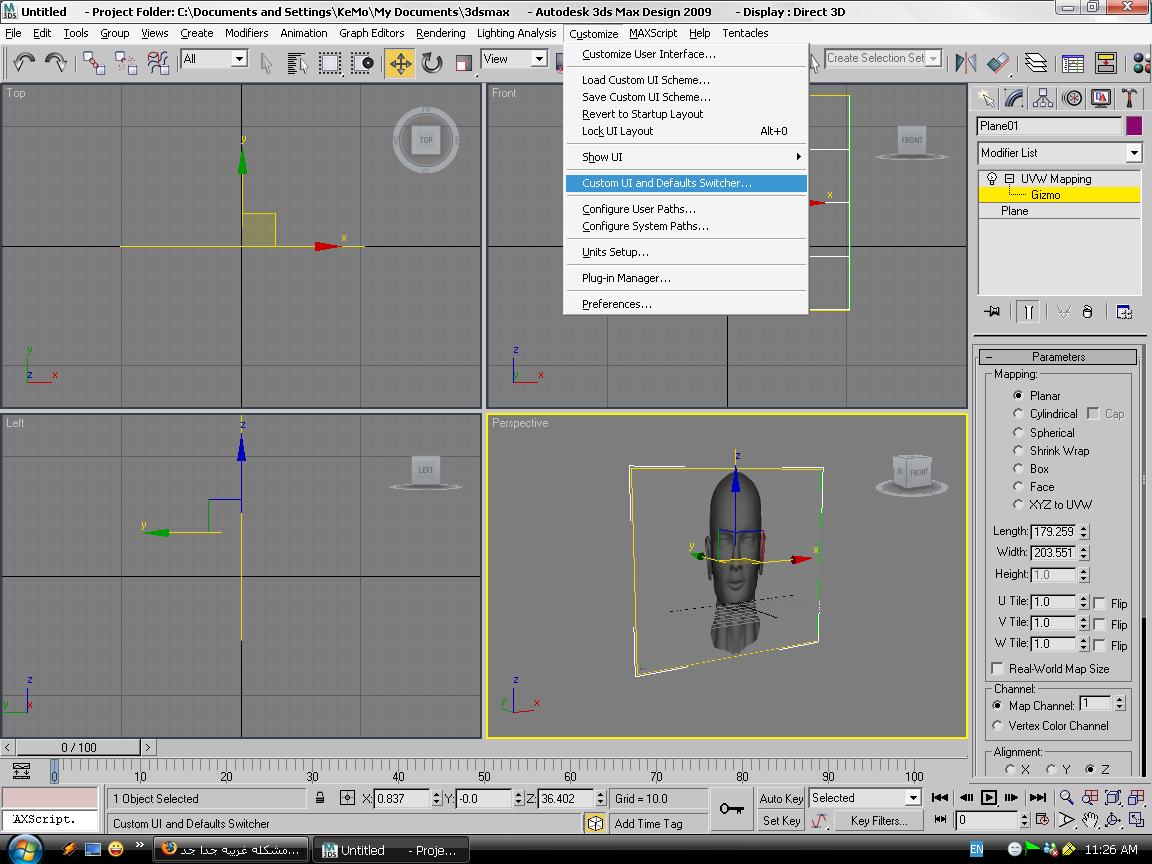The width and height of the screenshot is (1152, 864).
Task: Select the Cylindrical mapping option
Action: (1018, 414)
